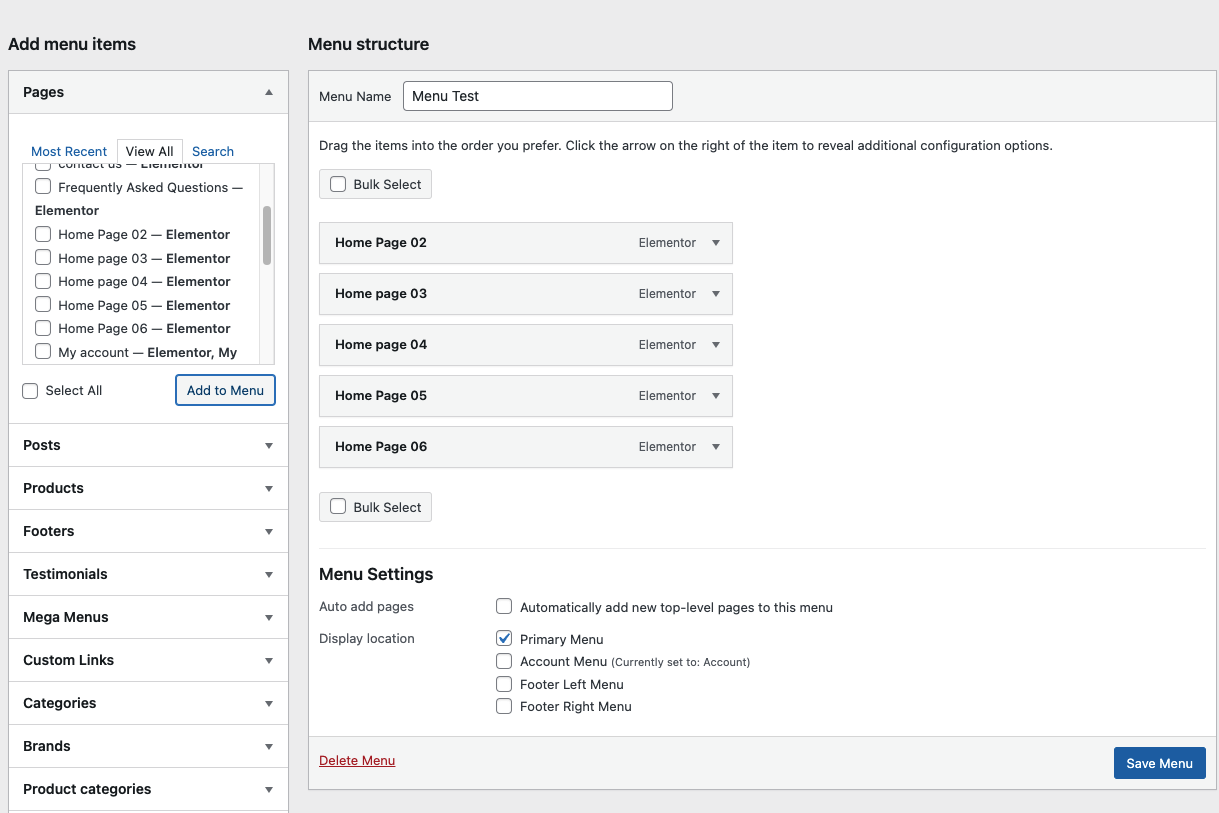Expand the Custom Links section
This screenshot has height=813, width=1219.
[268, 661]
